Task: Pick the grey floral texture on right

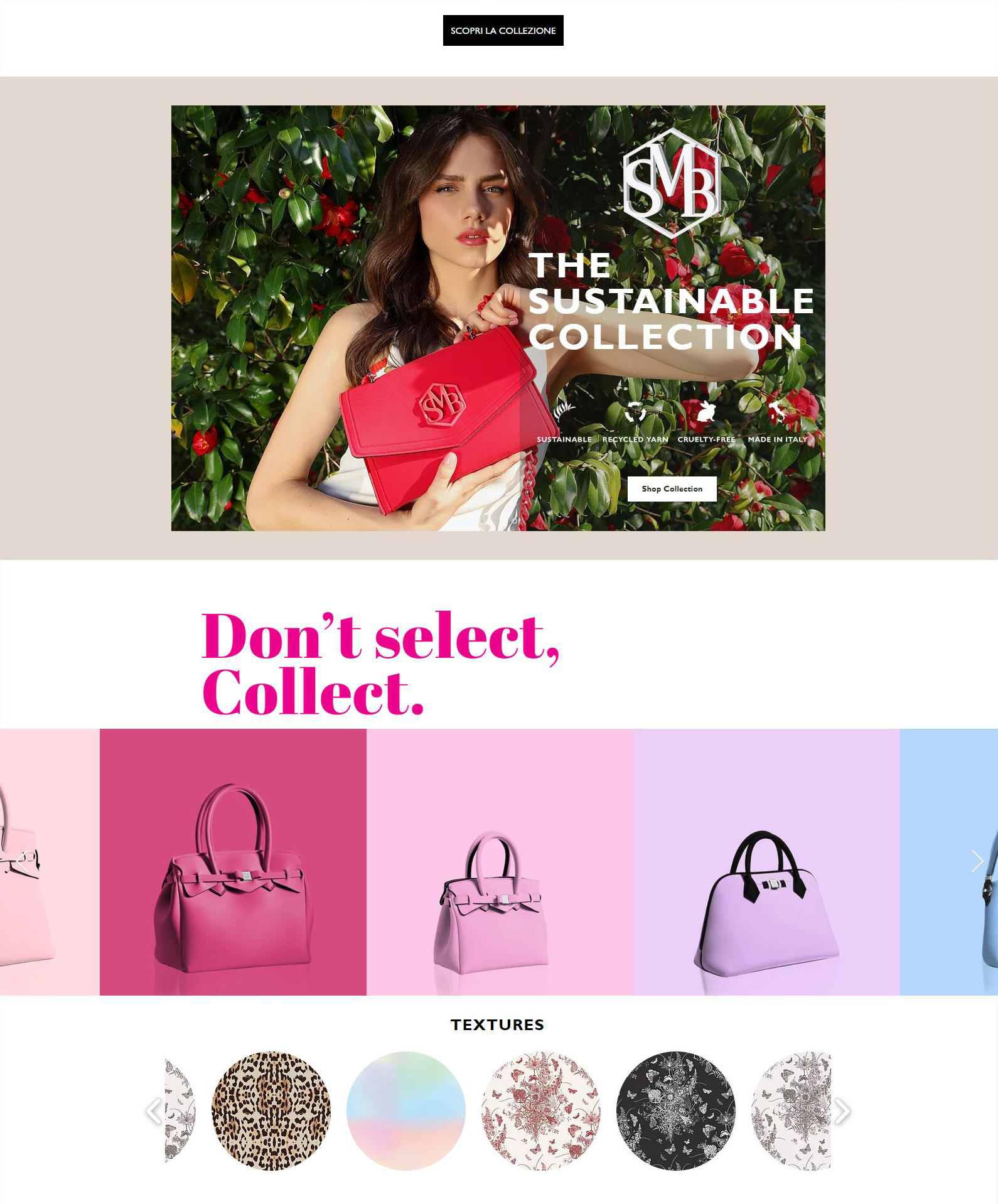Action: point(791,1110)
